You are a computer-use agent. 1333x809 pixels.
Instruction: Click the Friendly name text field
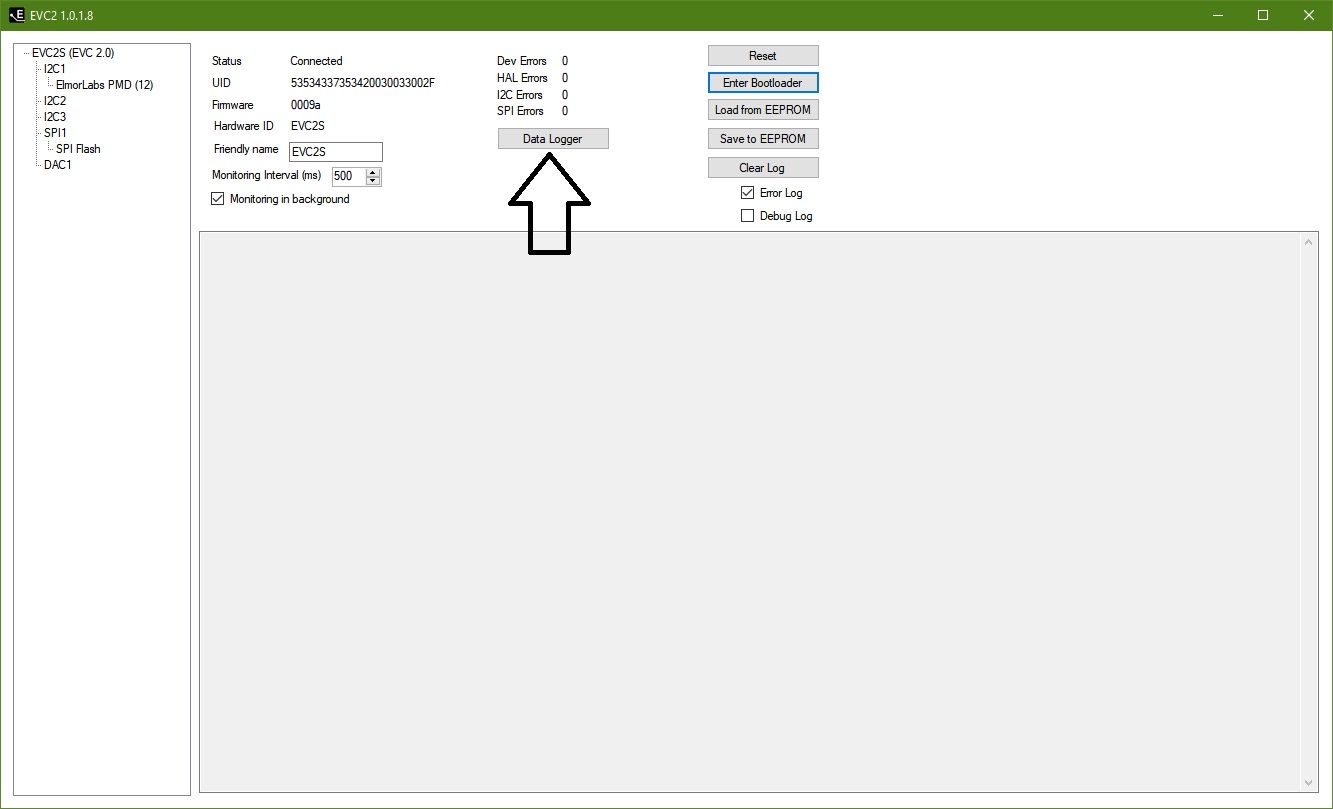click(x=335, y=152)
